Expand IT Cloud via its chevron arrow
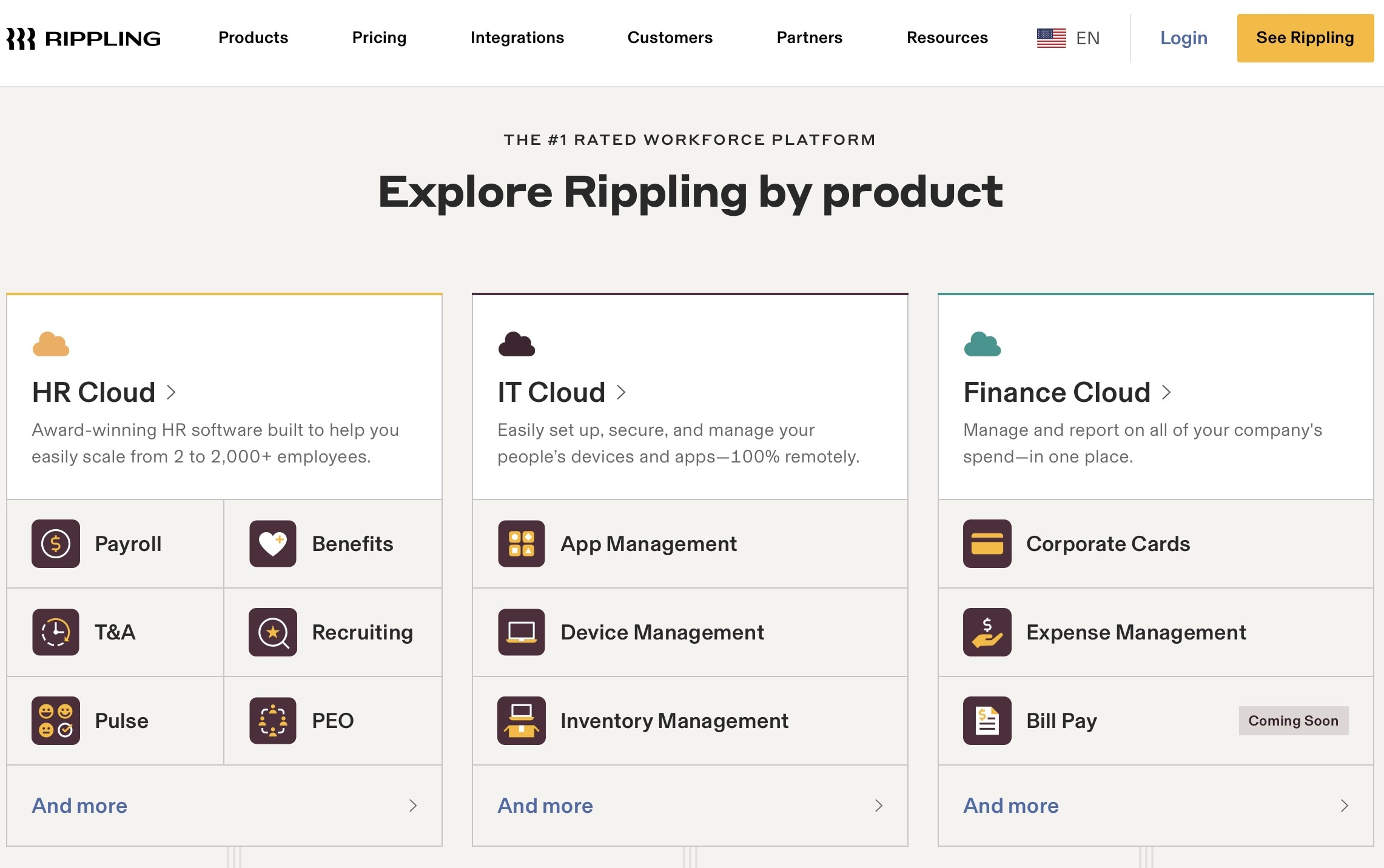This screenshot has height=868, width=1384. coord(622,392)
